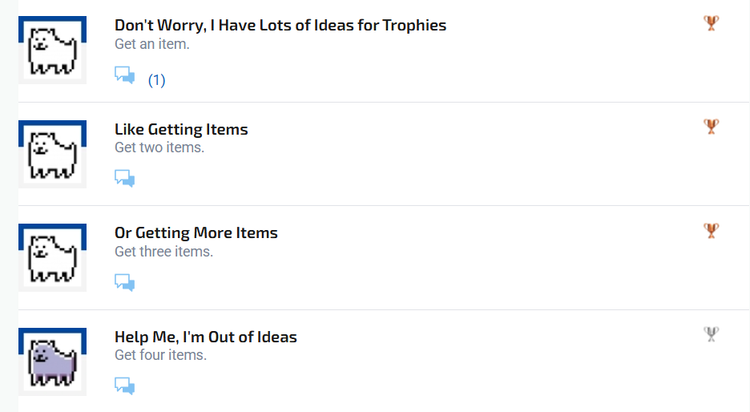750x412 pixels.
Task: Open the Help Me, I'm Out of Ideas title
Action: click(x=206, y=337)
